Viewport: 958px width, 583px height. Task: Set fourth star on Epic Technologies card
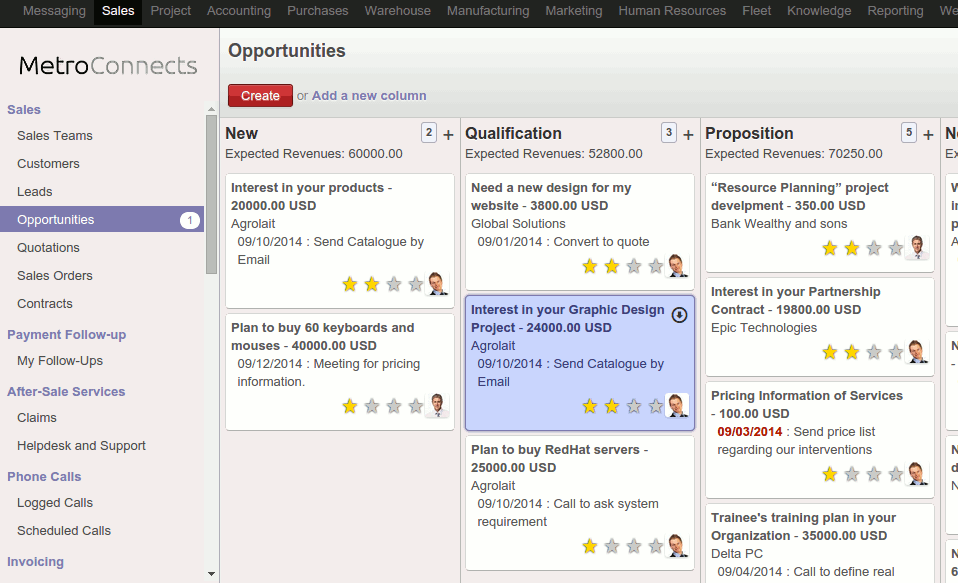click(x=896, y=352)
